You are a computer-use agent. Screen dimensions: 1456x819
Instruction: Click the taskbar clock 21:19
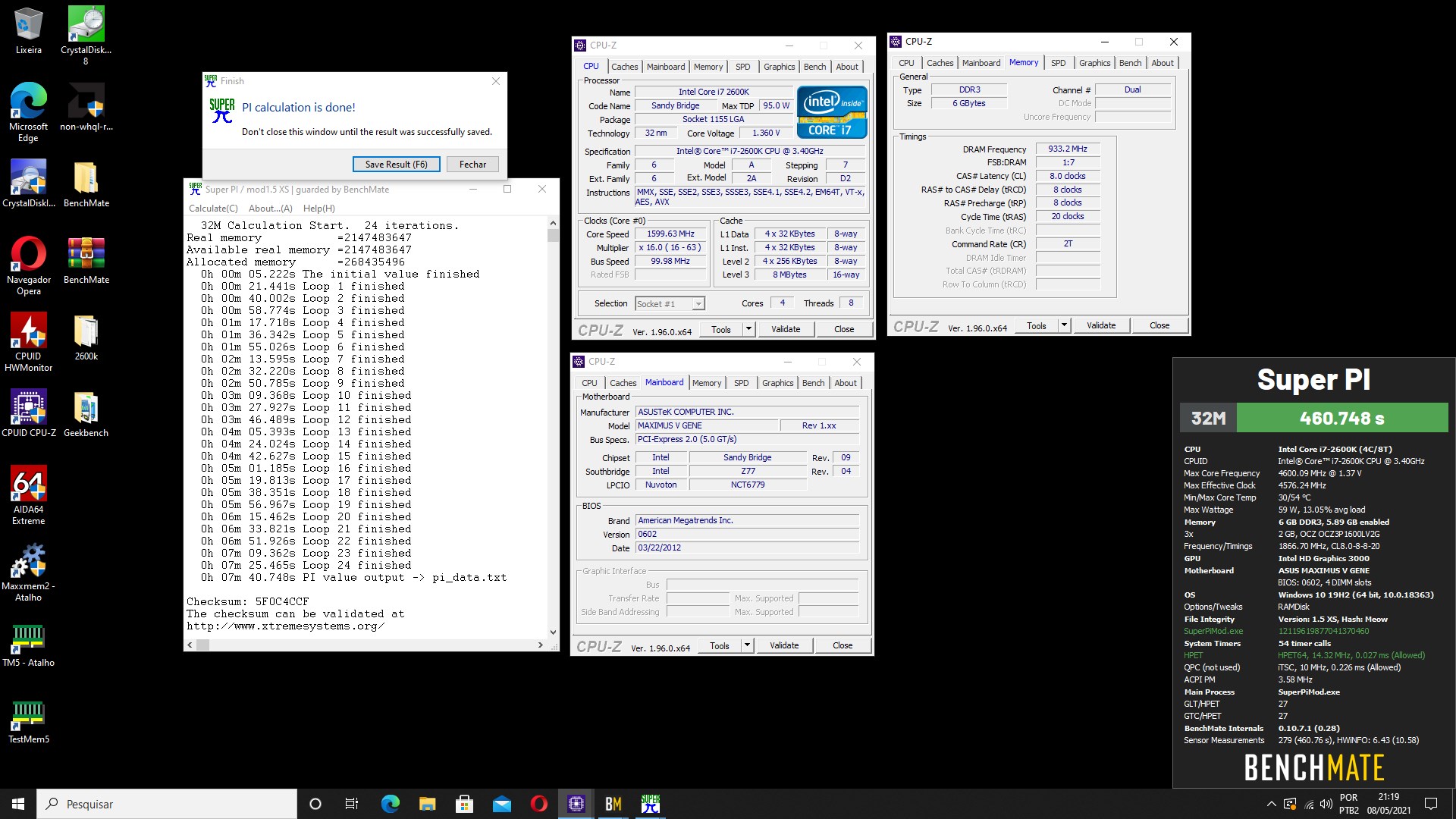tap(1389, 804)
